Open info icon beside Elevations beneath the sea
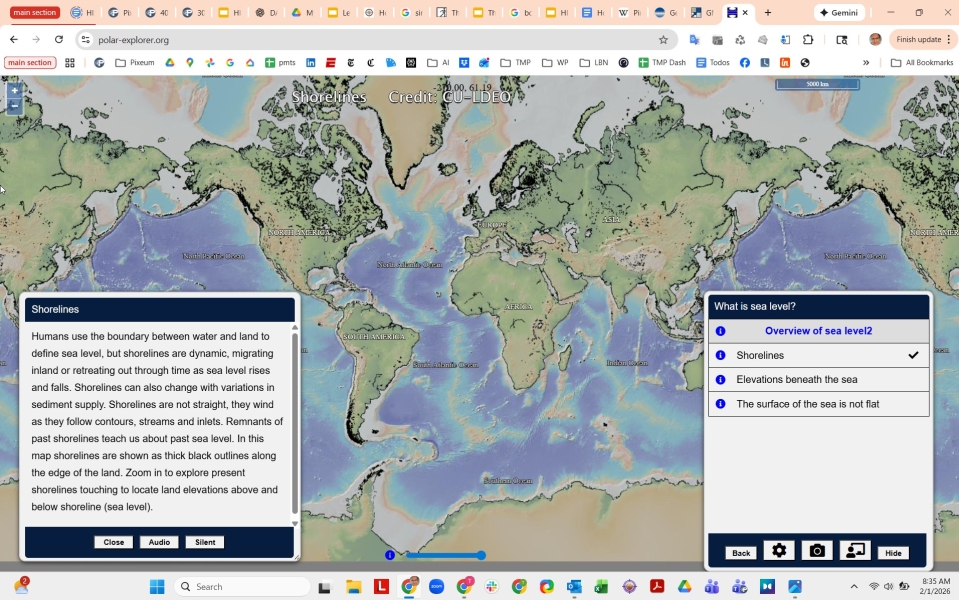The image size is (959, 600). (x=720, y=380)
